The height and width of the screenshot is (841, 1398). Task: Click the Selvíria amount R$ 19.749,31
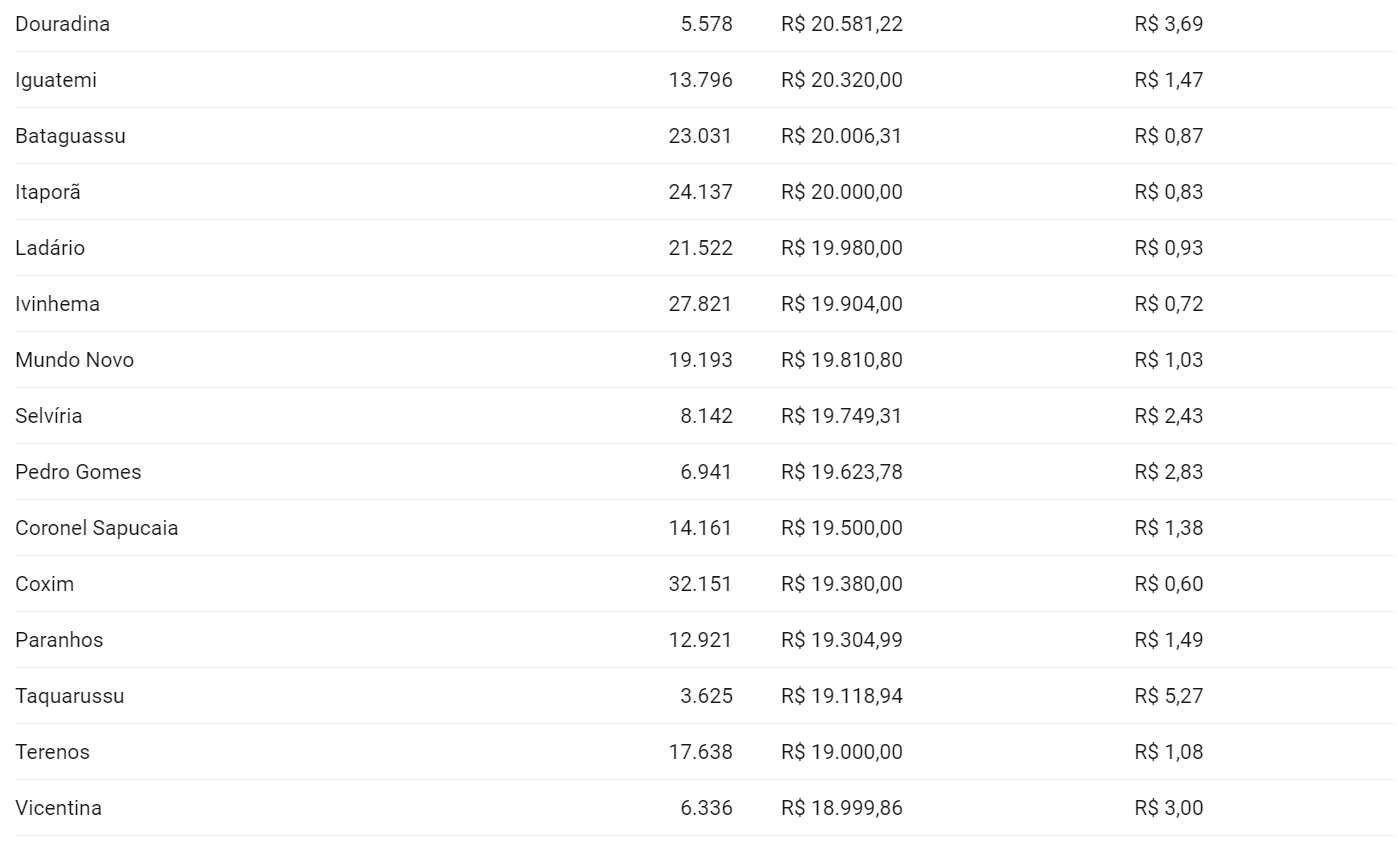pyautogui.click(x=841, y=416)
